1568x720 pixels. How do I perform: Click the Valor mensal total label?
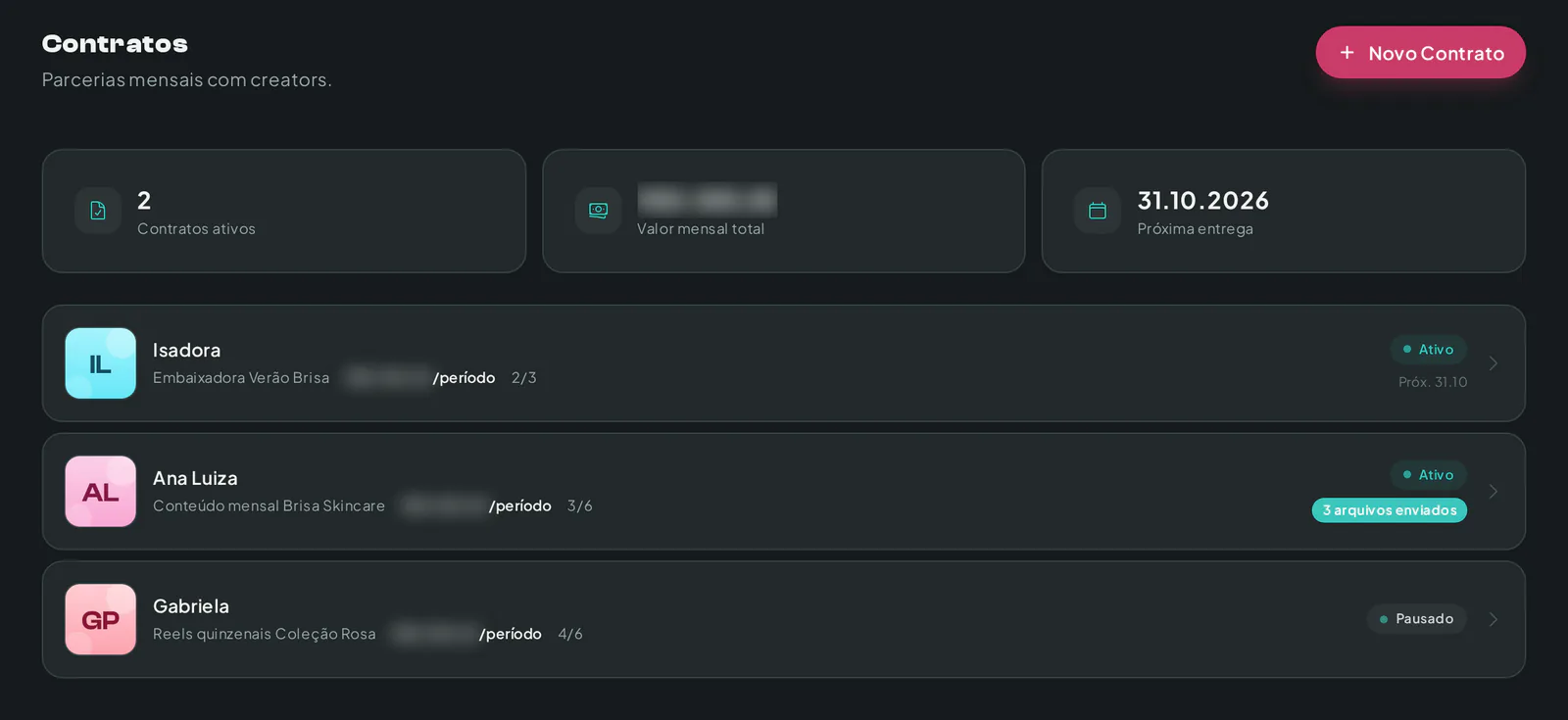coord(701,229)
